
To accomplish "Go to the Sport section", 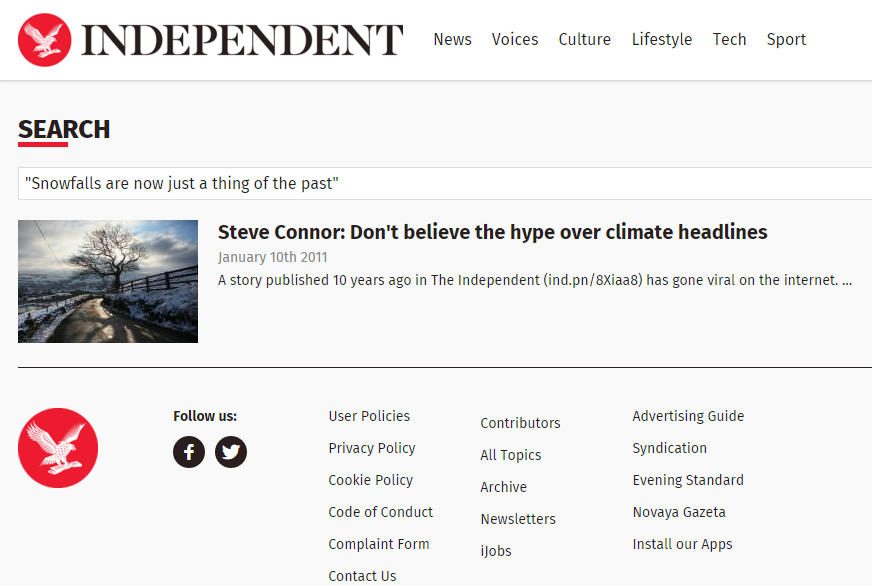I will 786,39.
